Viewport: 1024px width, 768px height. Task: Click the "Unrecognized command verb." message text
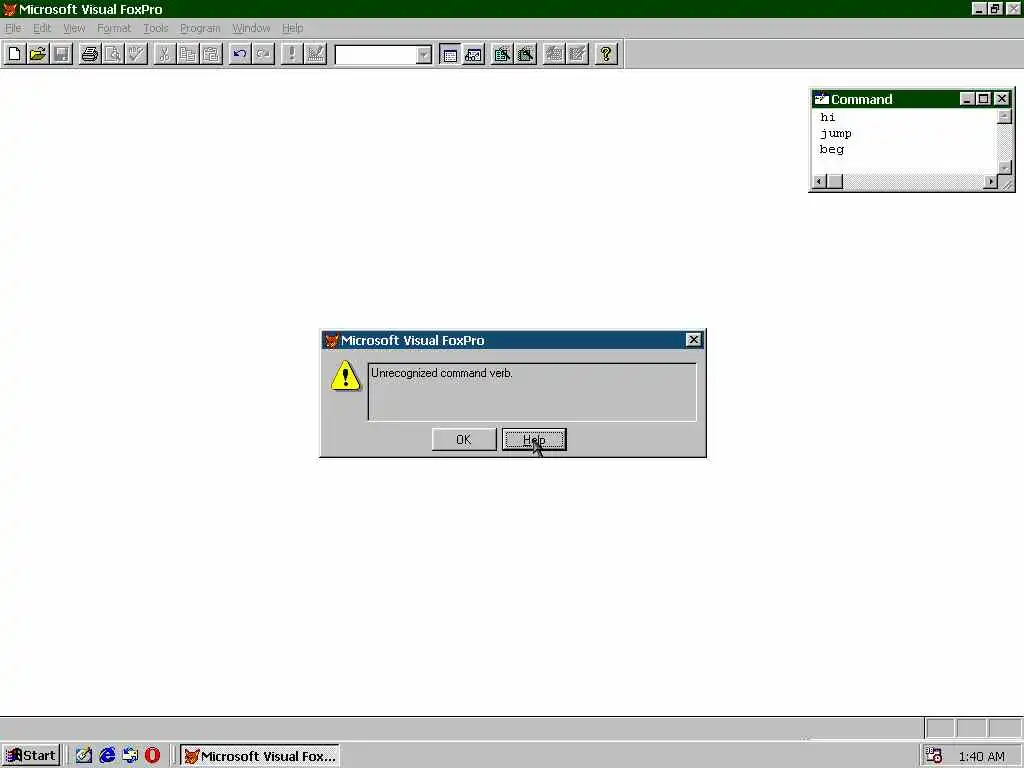[x=441, y=373]
